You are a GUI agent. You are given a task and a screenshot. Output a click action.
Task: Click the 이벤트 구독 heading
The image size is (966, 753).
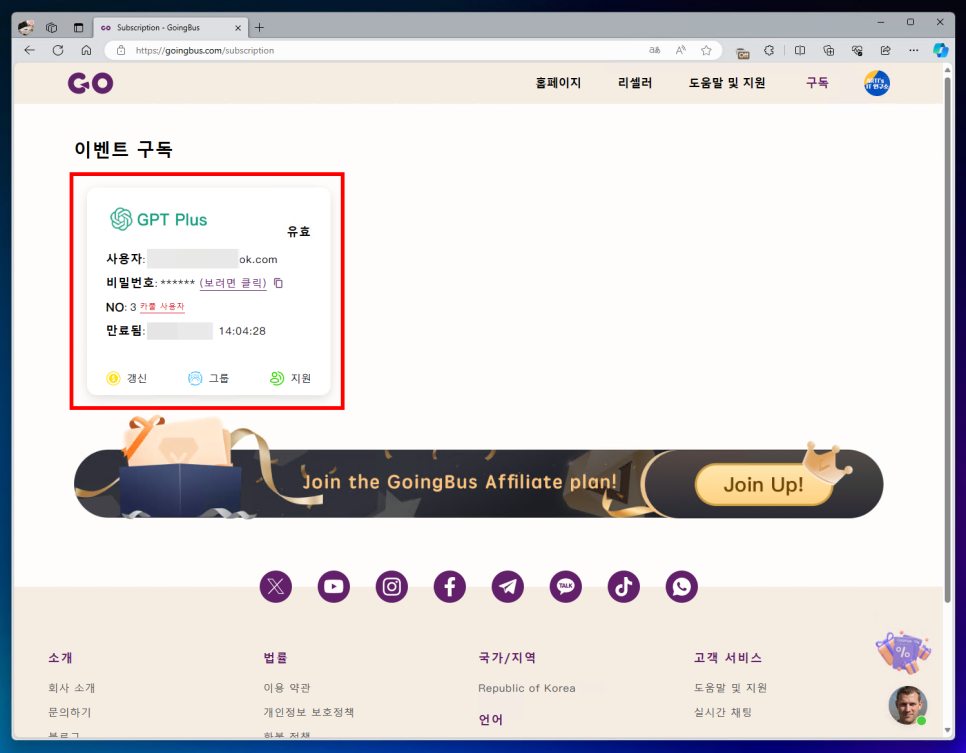click(x=123, y=149)
